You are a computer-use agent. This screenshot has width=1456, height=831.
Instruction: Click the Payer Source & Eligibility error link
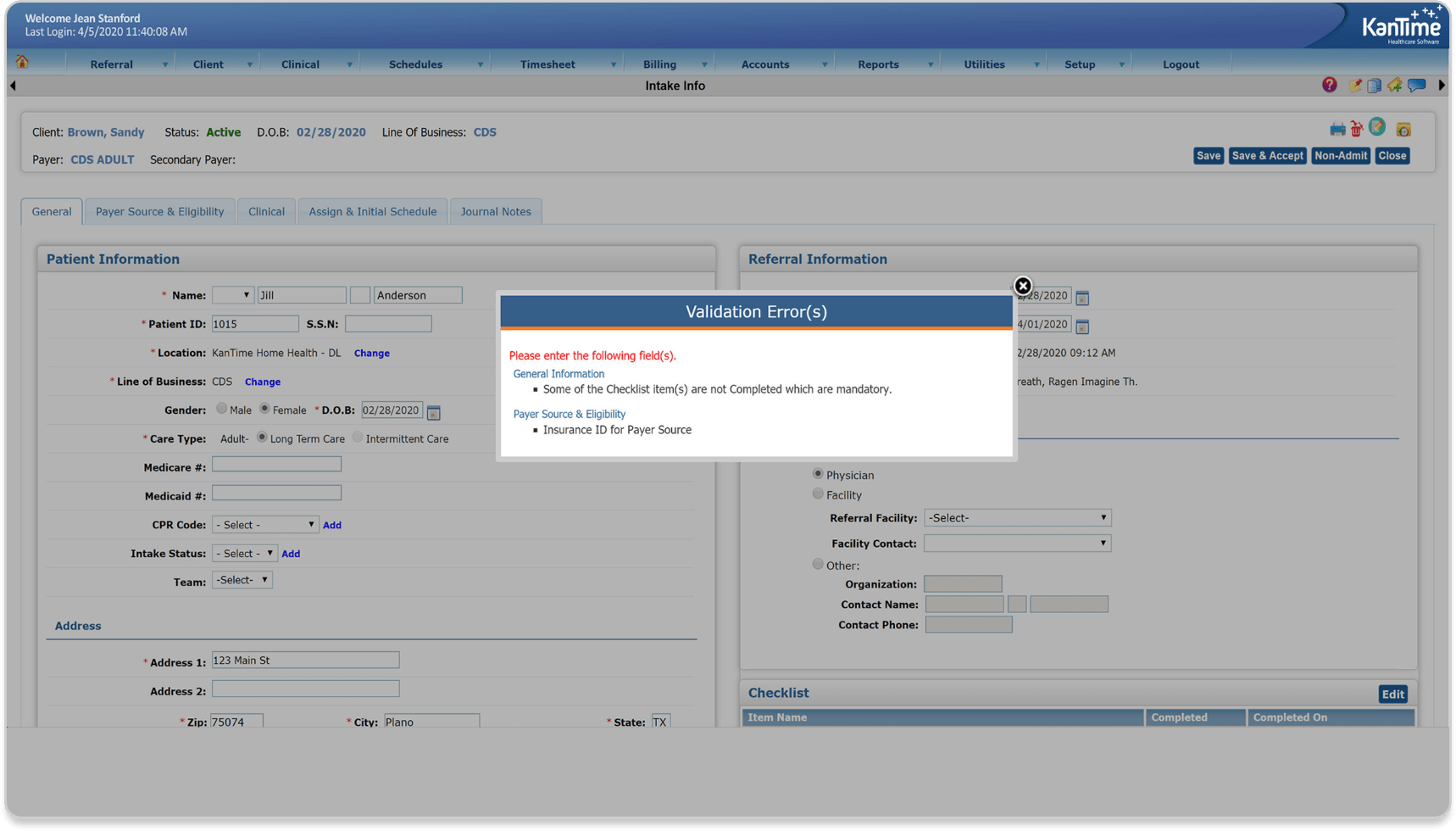click(569, 414)
